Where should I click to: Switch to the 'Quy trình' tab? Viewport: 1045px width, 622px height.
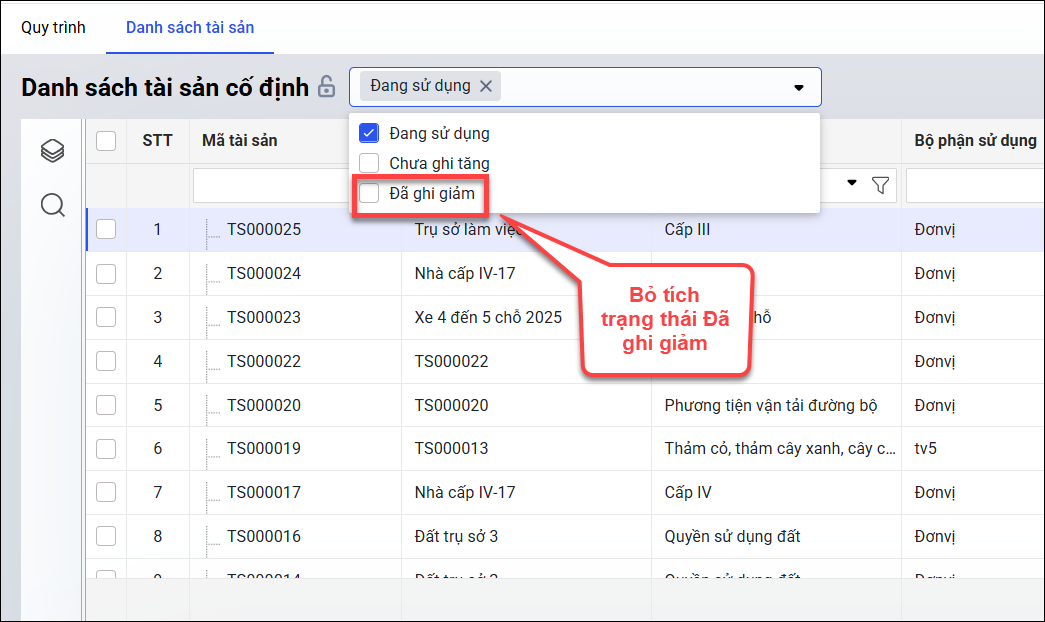coord(53,27)
